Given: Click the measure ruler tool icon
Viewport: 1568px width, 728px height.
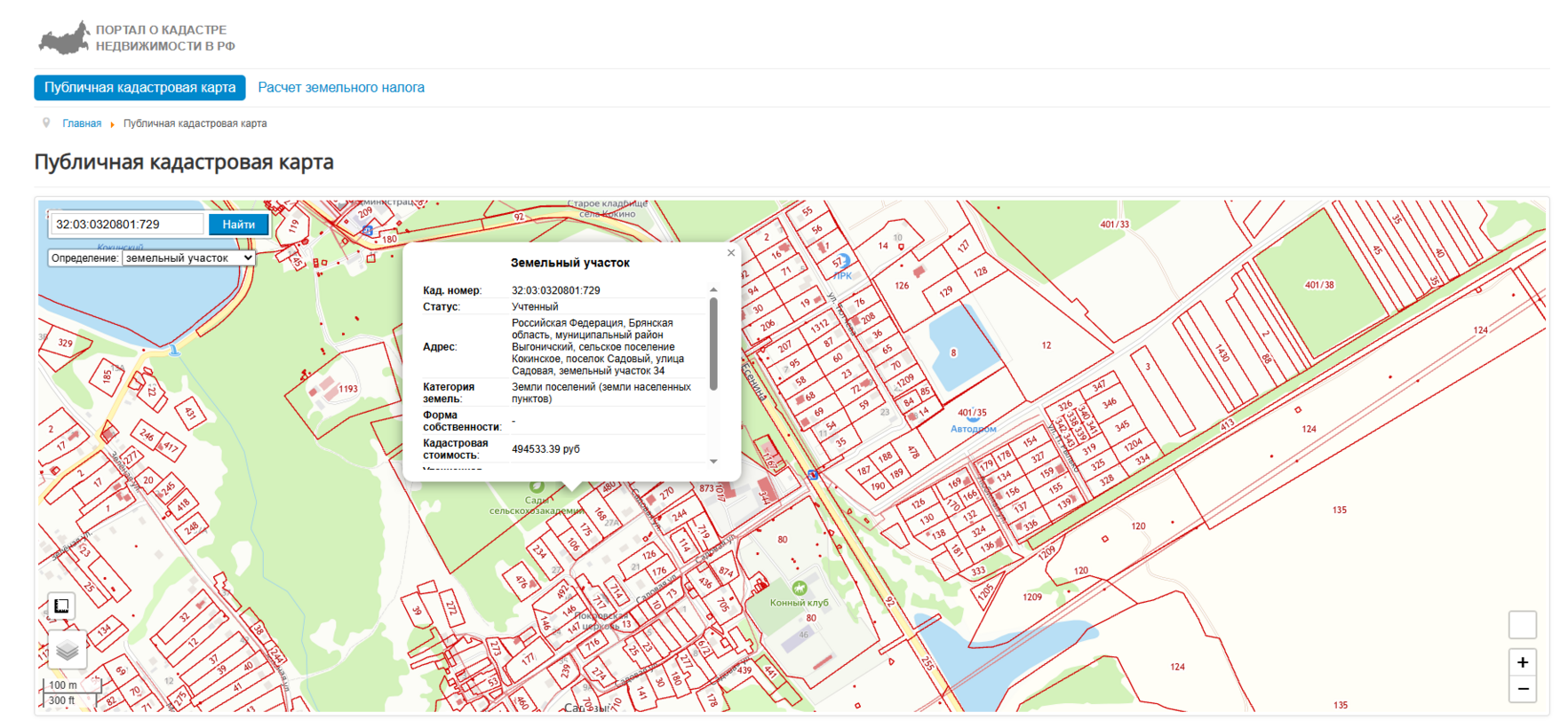Looking at the screenshot, I should click(61, 606).
